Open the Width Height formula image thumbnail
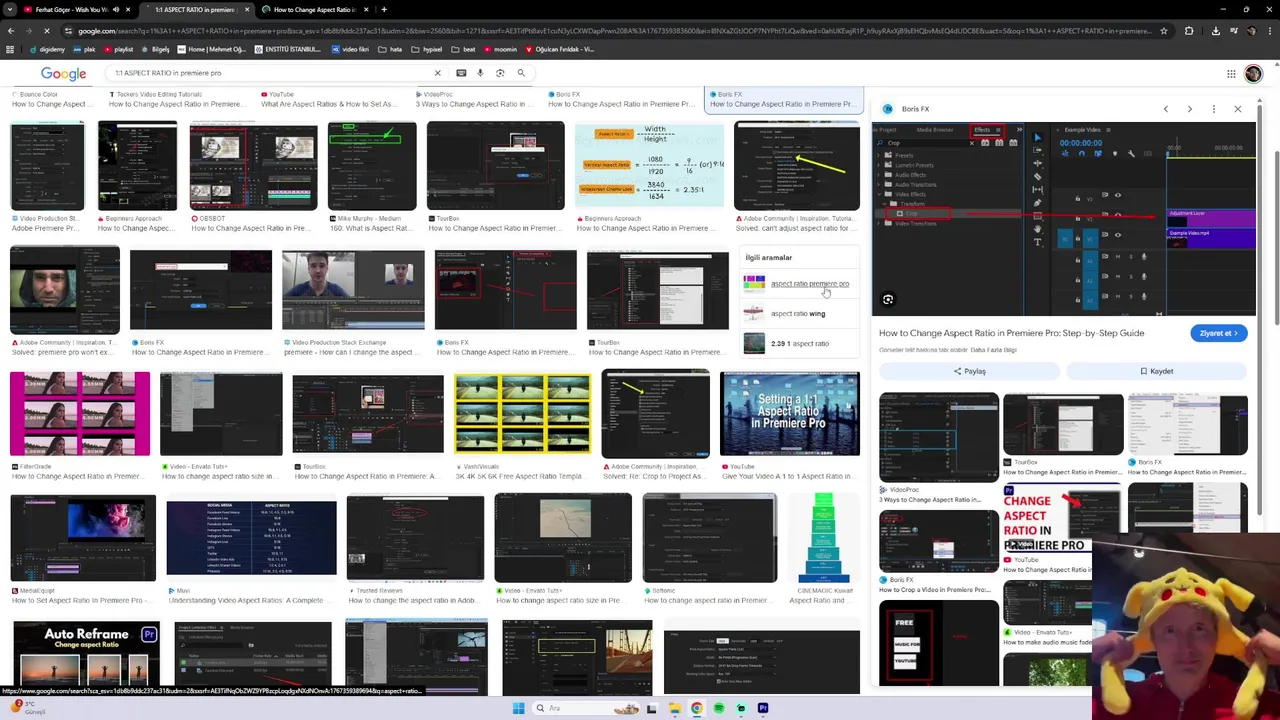The width and height of the screenshot is (1280, 720). coord(648,165)
